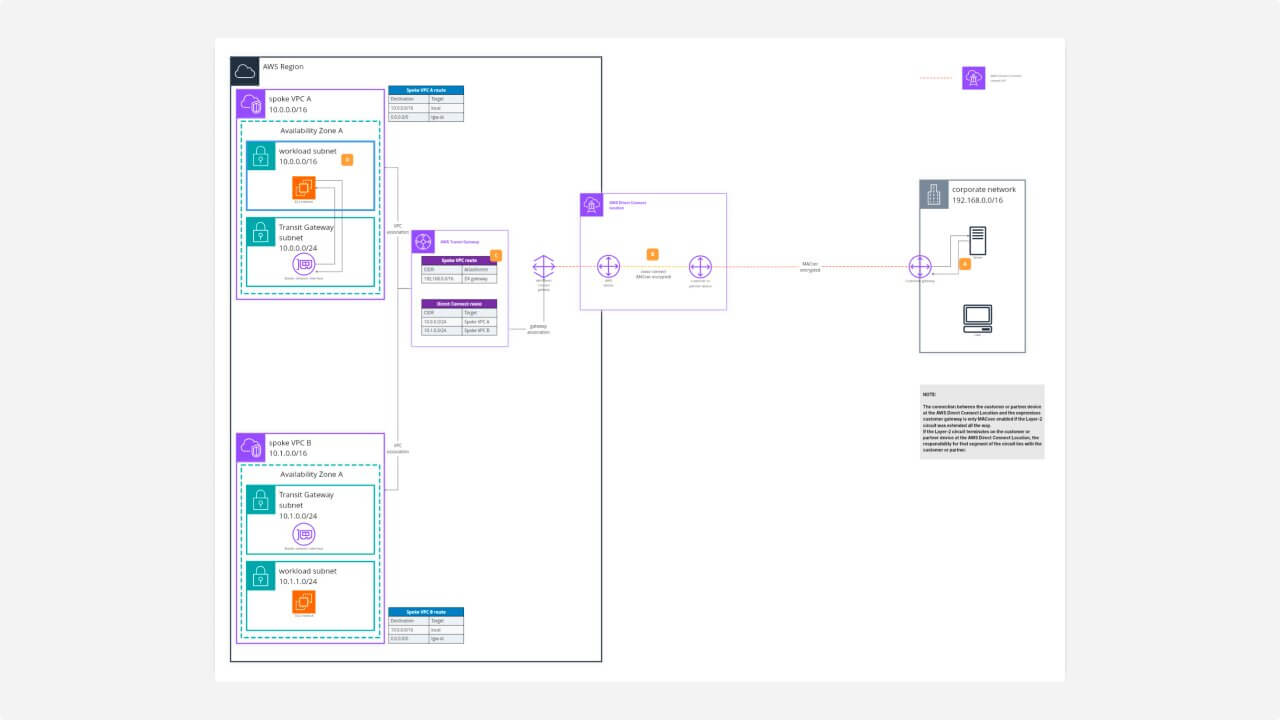1280x720 pixels.
Task: Select the spoke VPC B cloud icon
Action: point(251,448)
